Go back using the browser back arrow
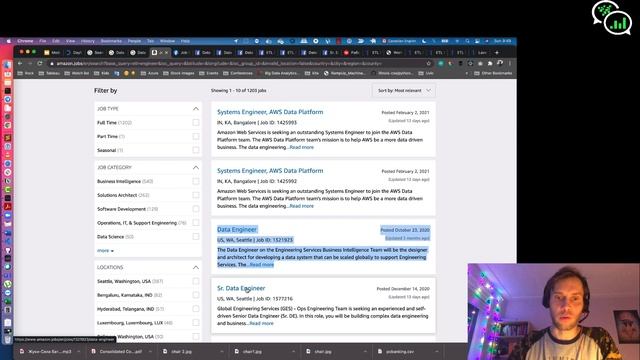 click(20, 63)
